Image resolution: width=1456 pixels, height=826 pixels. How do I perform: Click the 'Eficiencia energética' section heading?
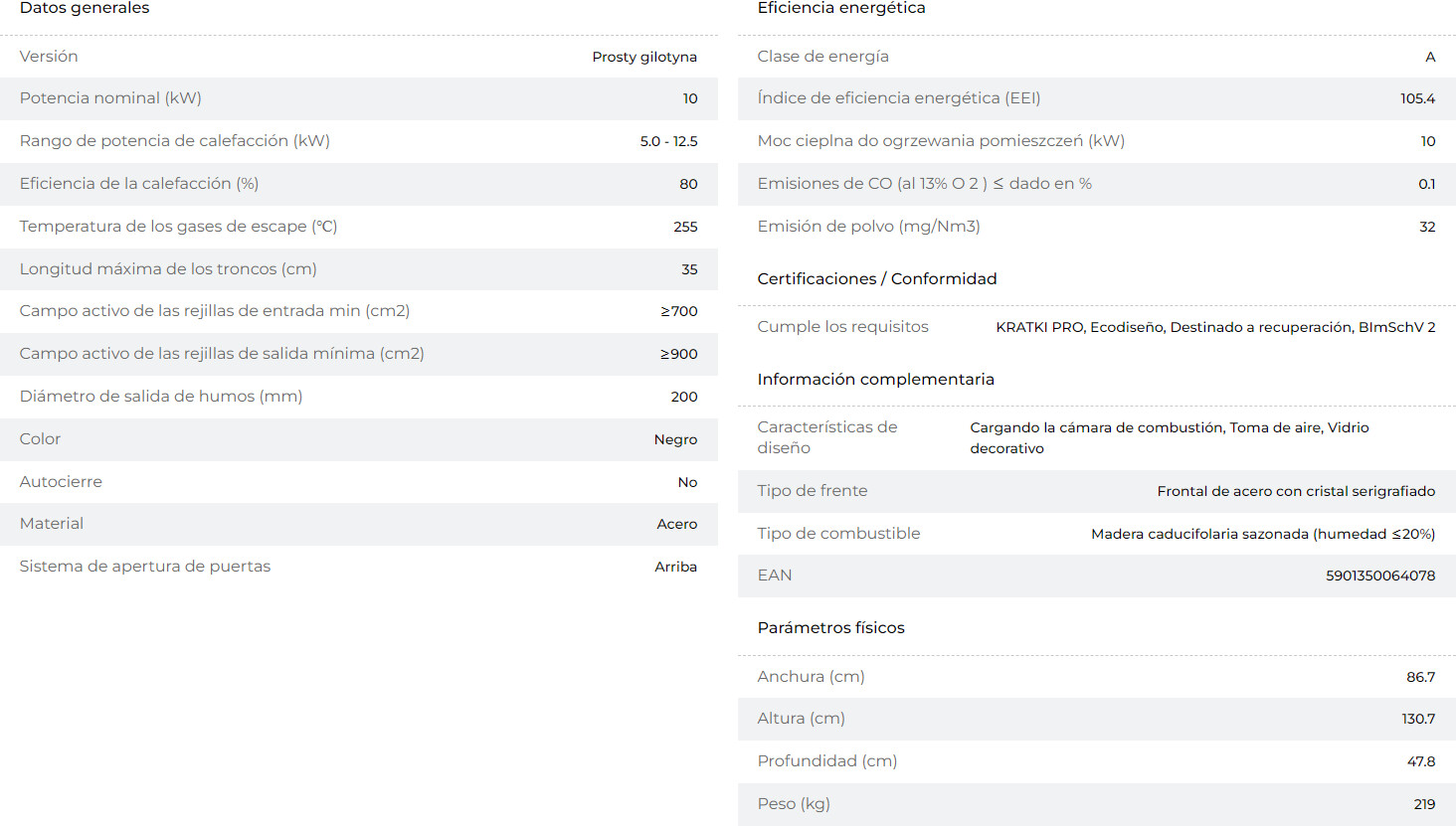[841, 8]
